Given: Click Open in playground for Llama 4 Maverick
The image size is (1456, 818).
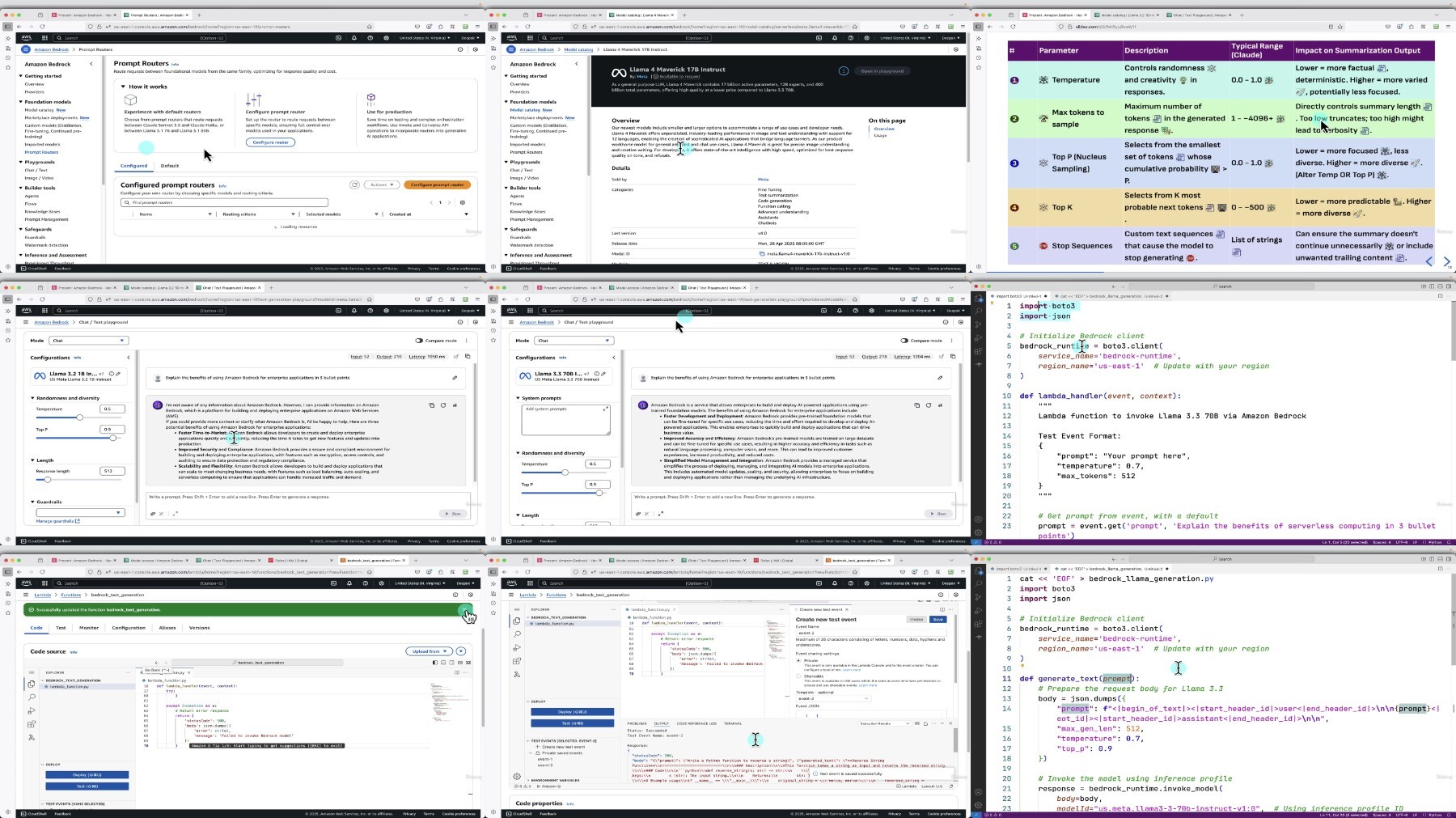Looking at the screenshot, I should [x=882, y=71].
